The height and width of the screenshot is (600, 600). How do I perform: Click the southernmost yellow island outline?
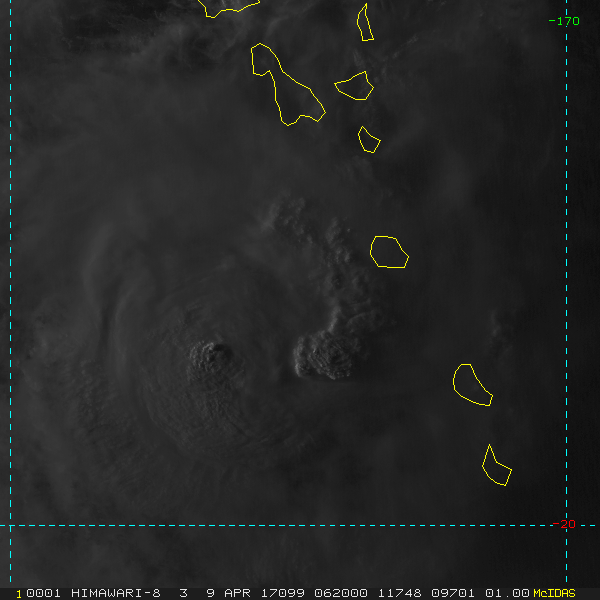point(495,467)
